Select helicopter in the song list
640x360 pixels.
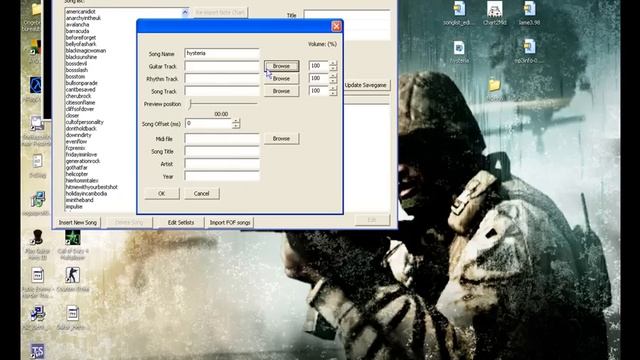click(77, 174)
